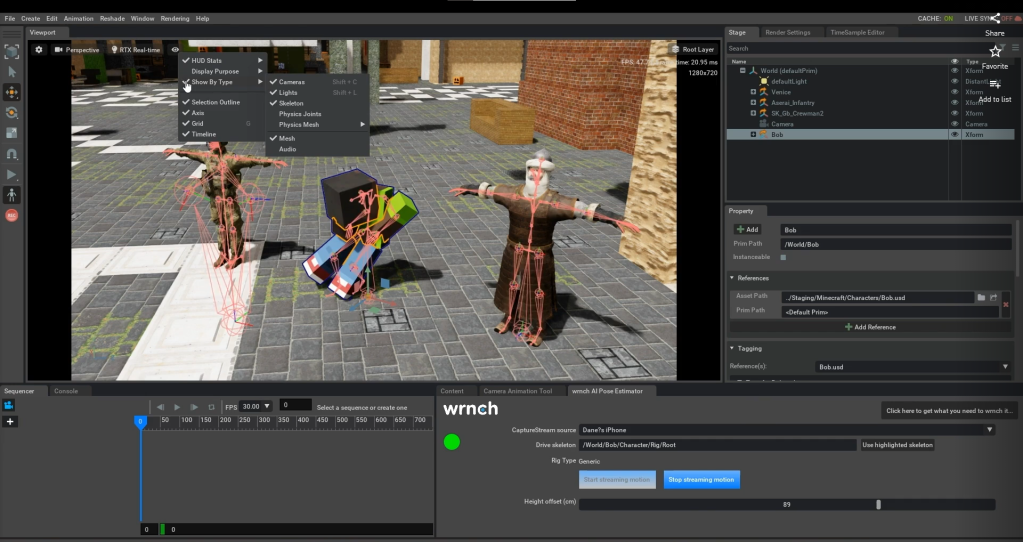
Task: Toggle the Instanceable checkbox
Action: [x=783, y=257]
